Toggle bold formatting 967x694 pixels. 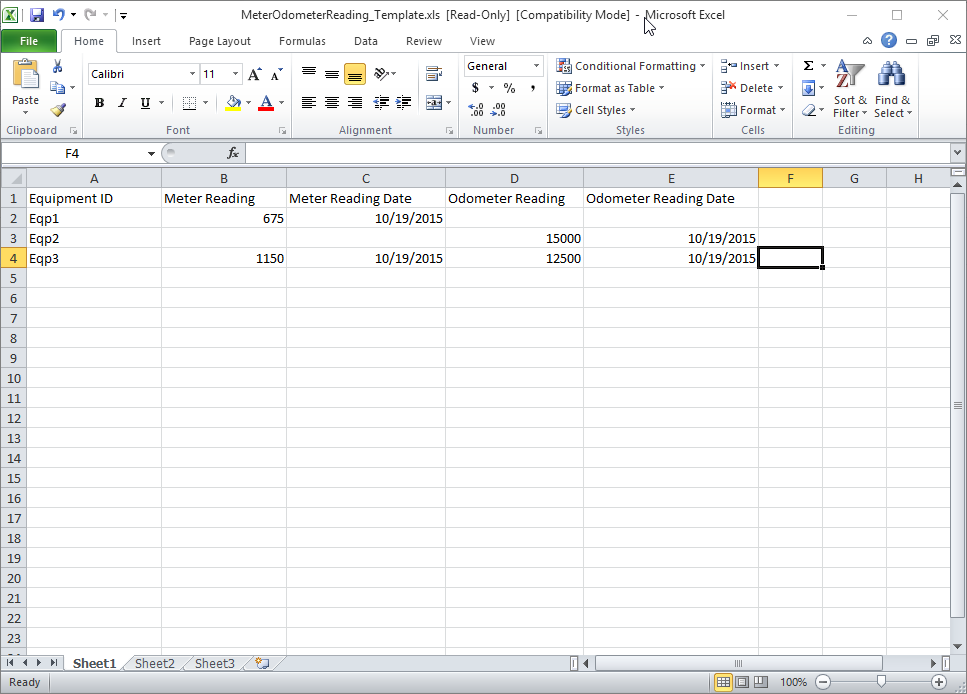coord(98,103)
